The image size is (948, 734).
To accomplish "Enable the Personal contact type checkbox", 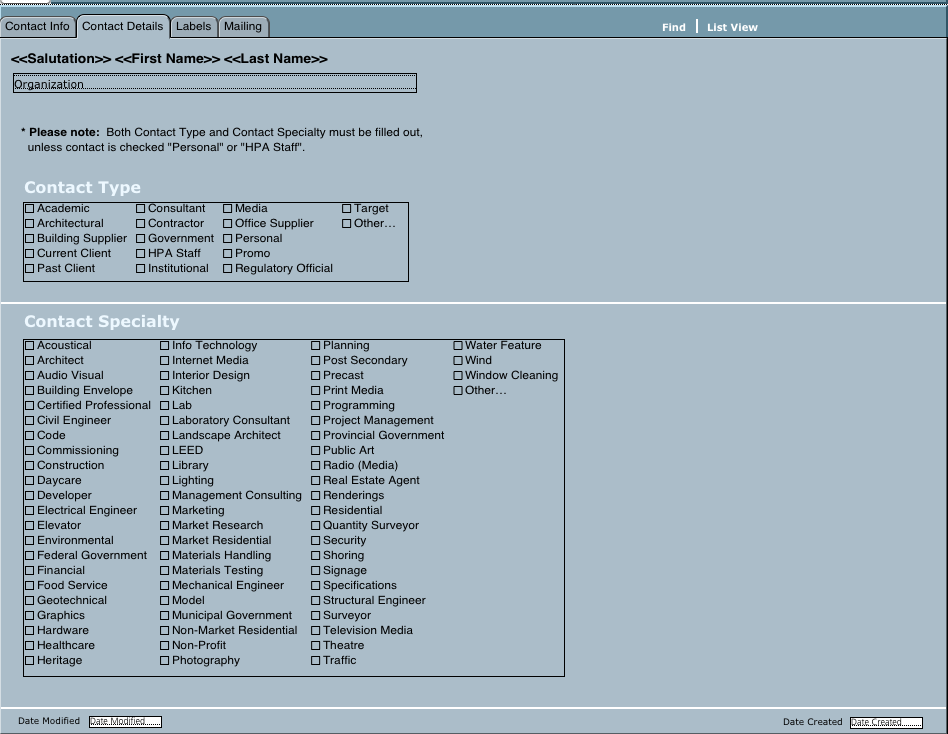I will (x=228, y=239).
